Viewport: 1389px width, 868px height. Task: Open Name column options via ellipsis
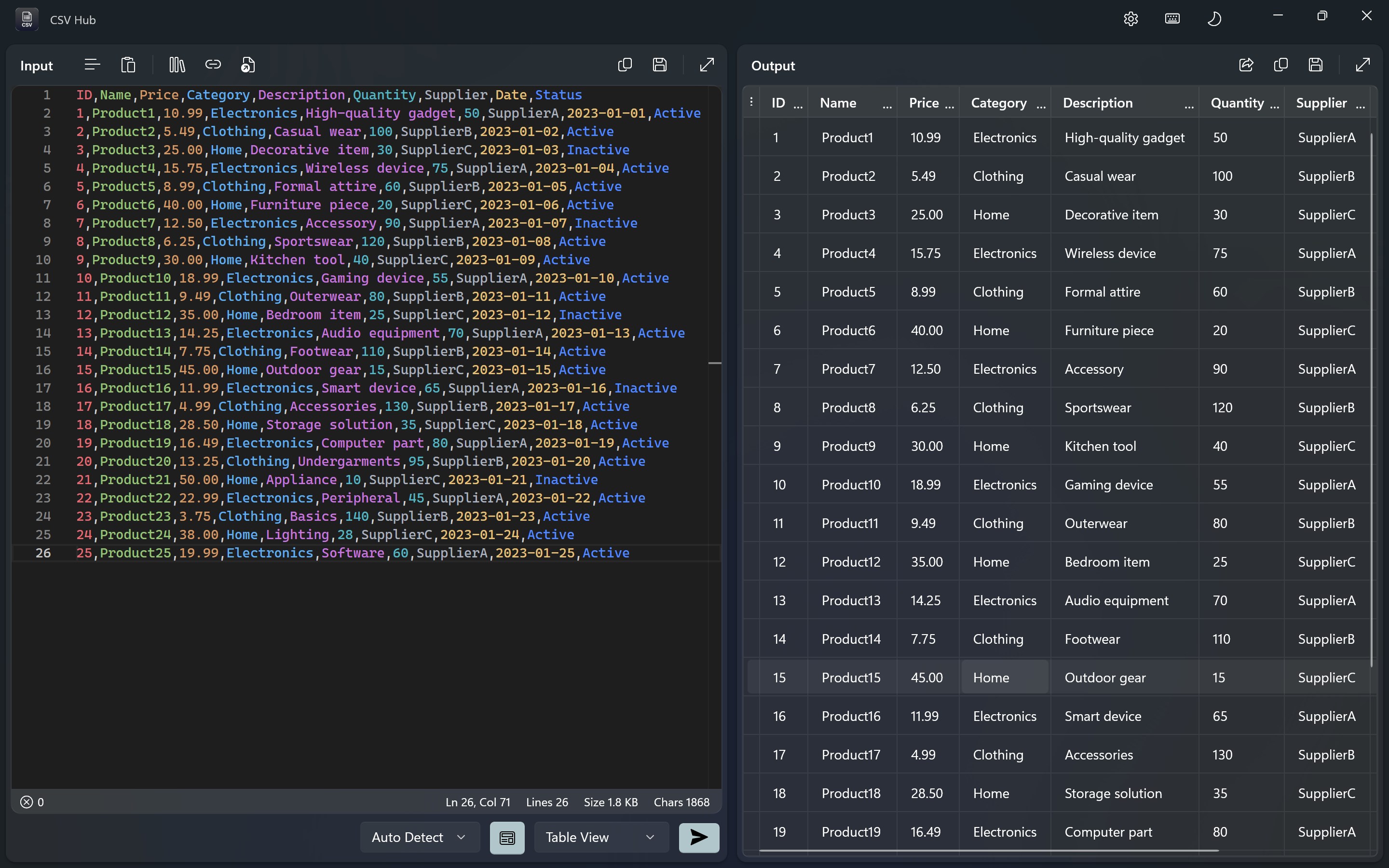pyautogui.click(x=887, y=105)
